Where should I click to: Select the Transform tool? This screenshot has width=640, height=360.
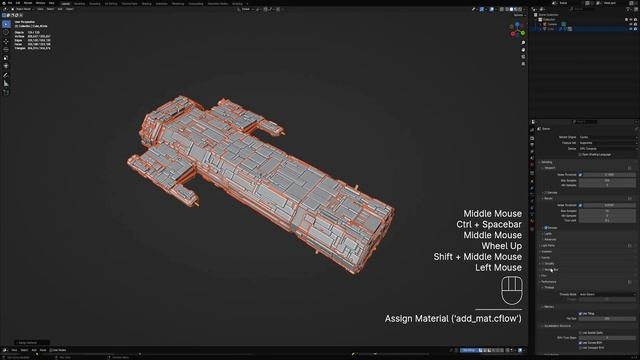pos(6,66)
